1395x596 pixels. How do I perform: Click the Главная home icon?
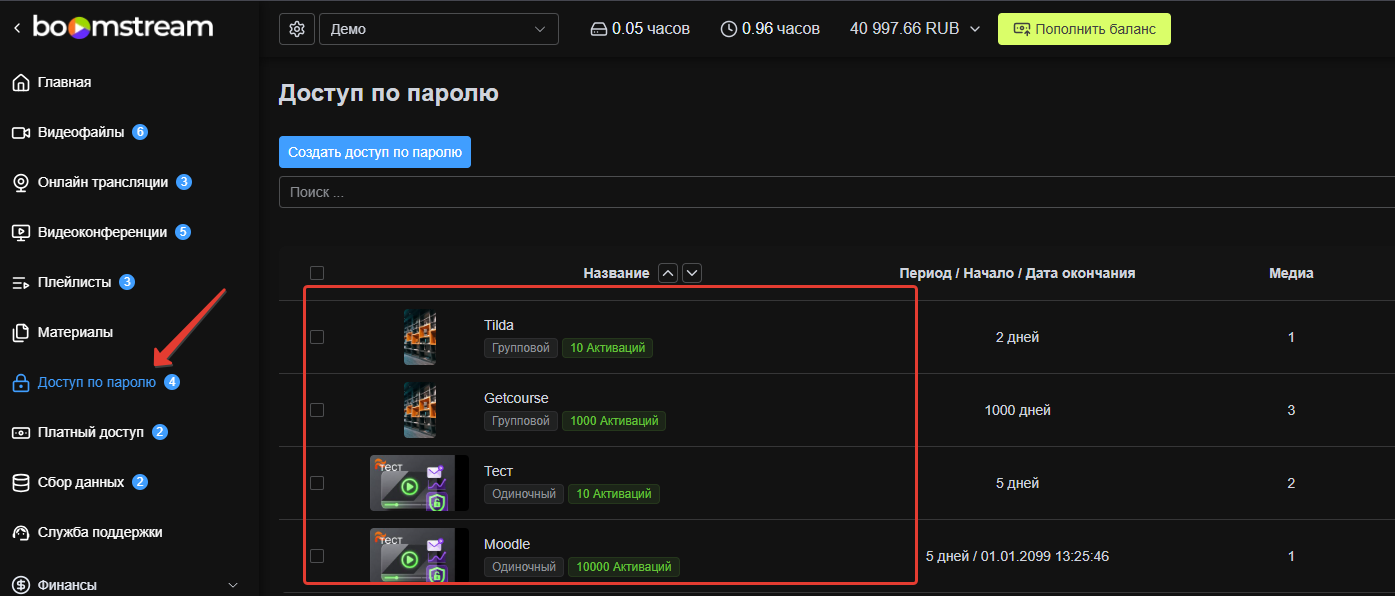(x=20, y=83)
